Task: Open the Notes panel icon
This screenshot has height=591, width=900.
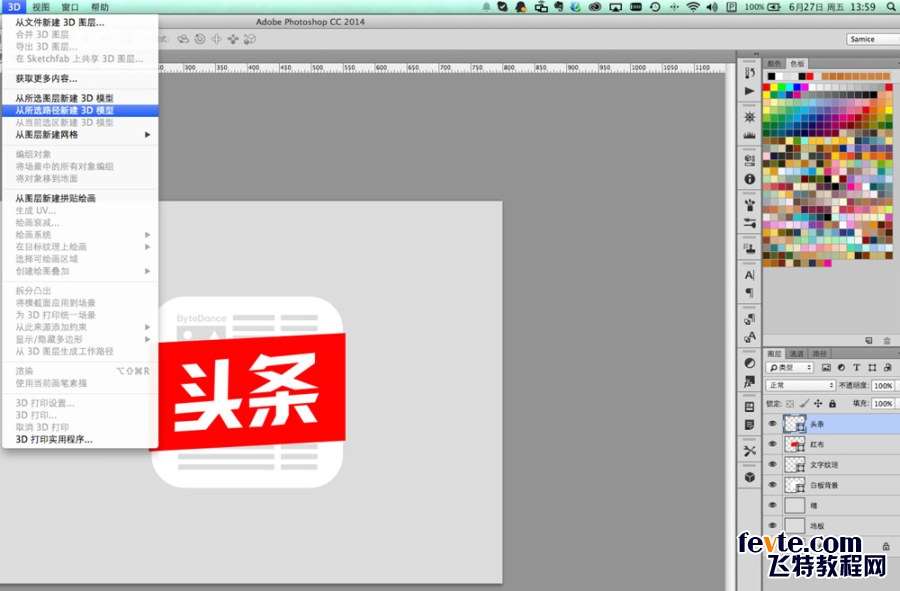Action: click(750, 425)
